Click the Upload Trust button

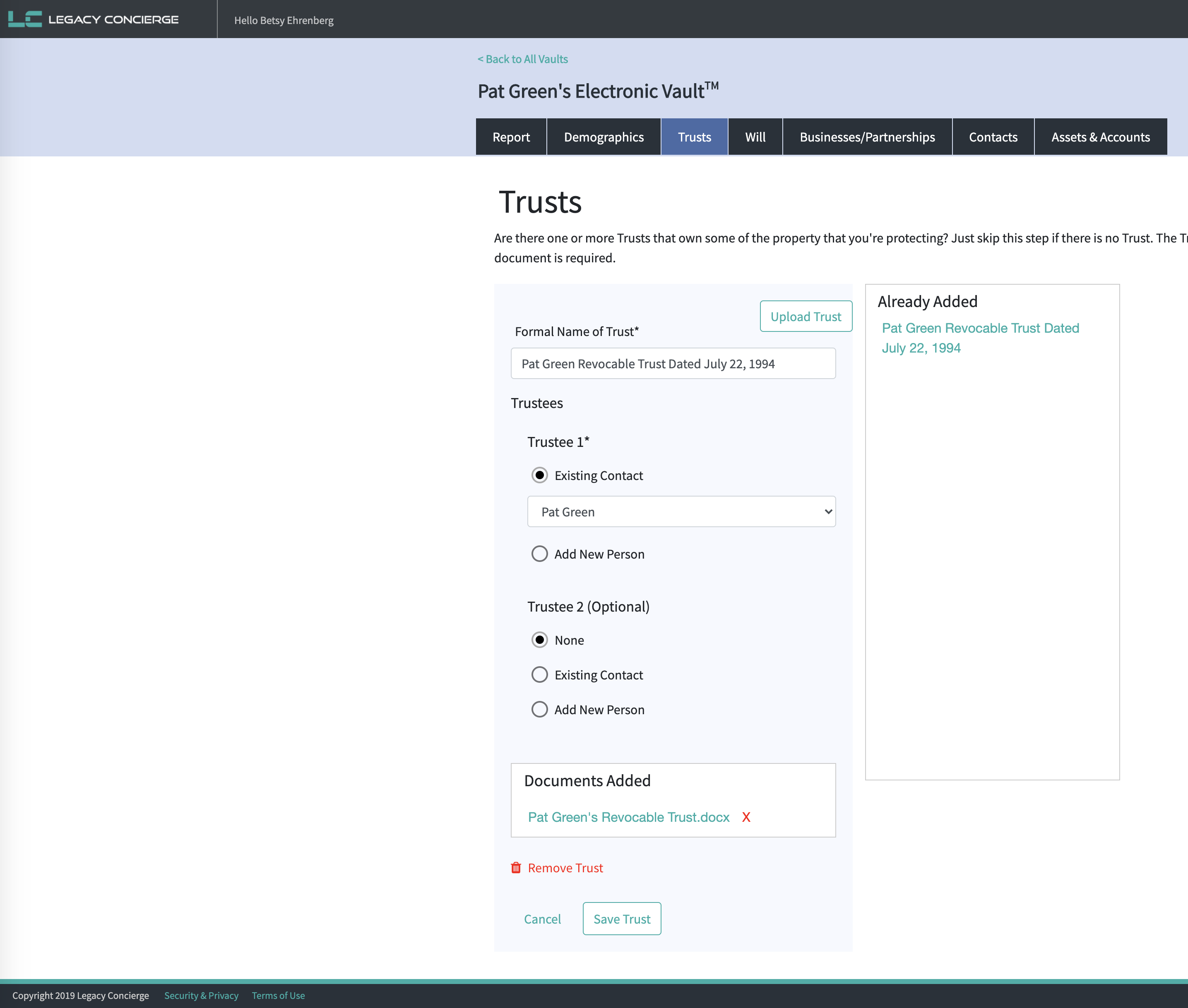point(806,317)
